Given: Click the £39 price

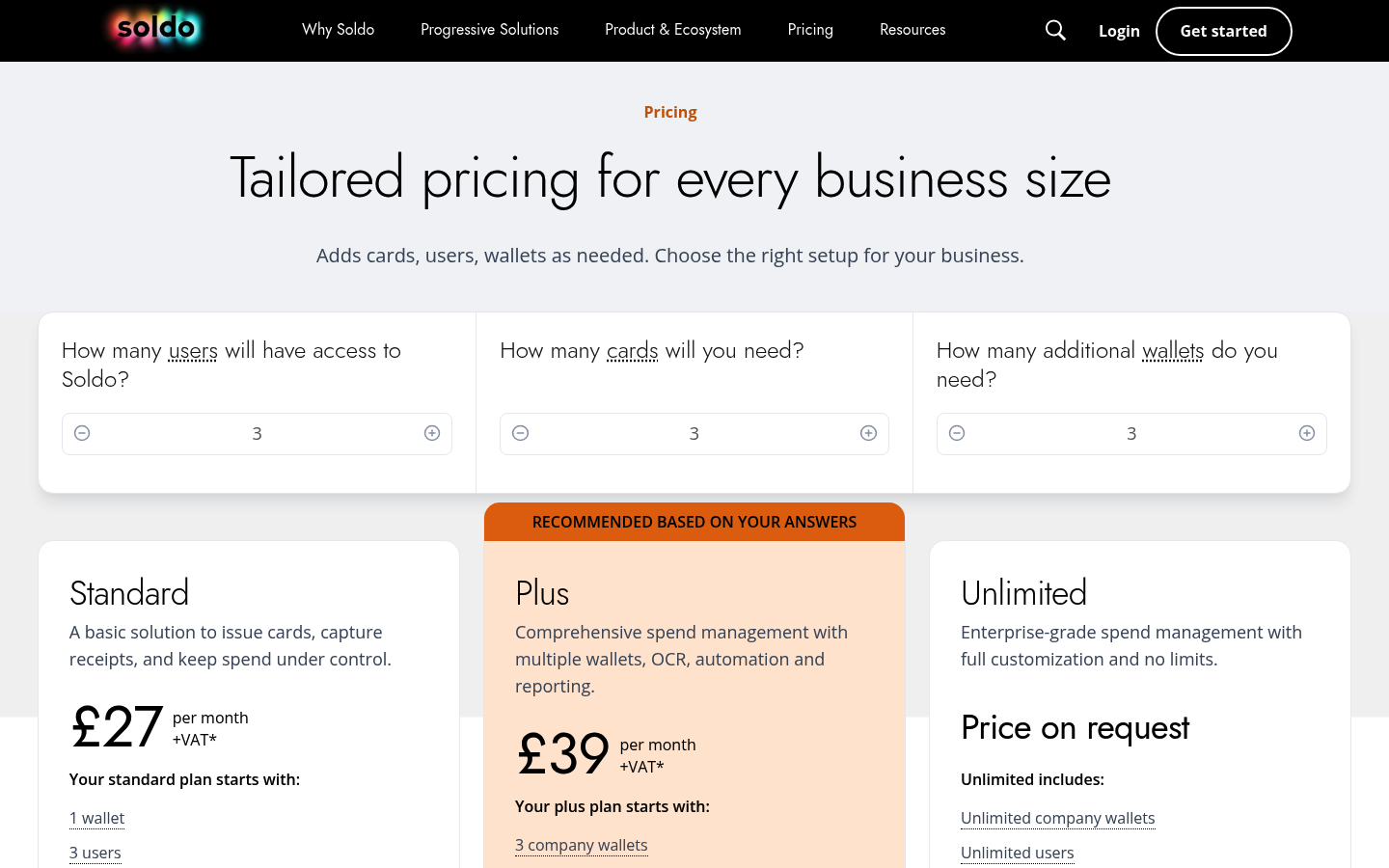Looking at the screenshot, I should click(562, 754).
